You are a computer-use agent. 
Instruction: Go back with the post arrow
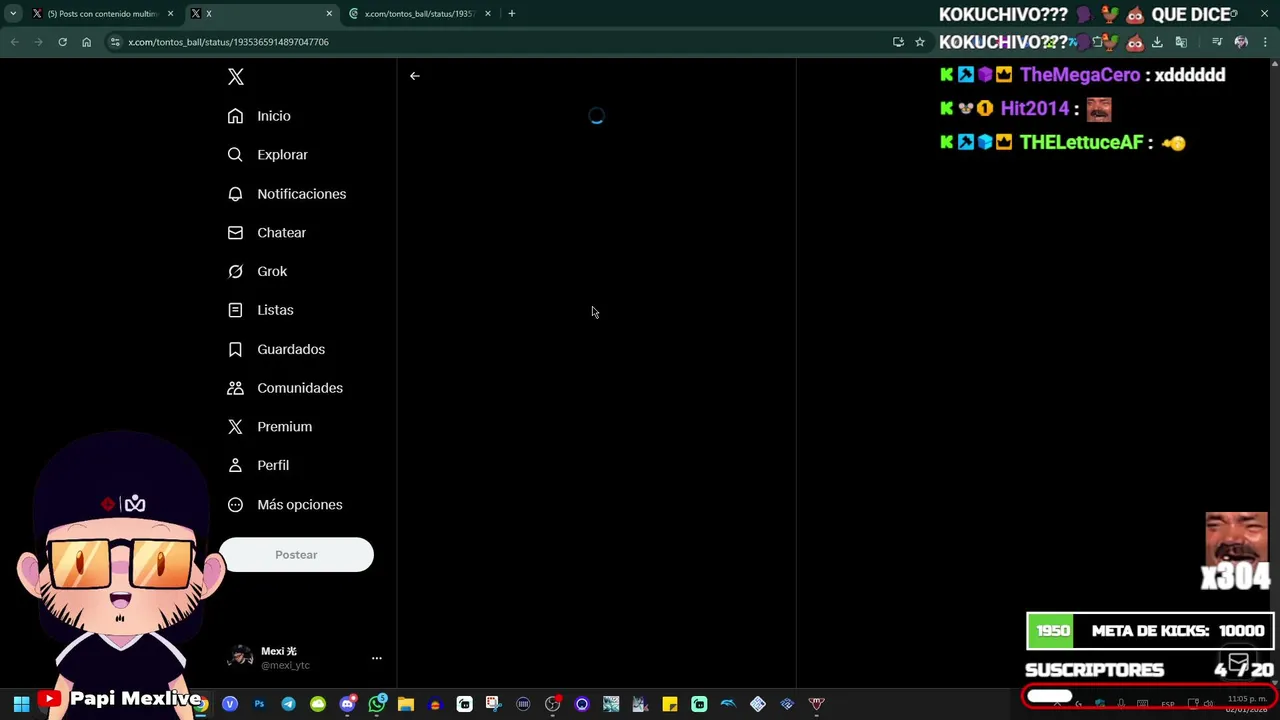click(415, 76)
